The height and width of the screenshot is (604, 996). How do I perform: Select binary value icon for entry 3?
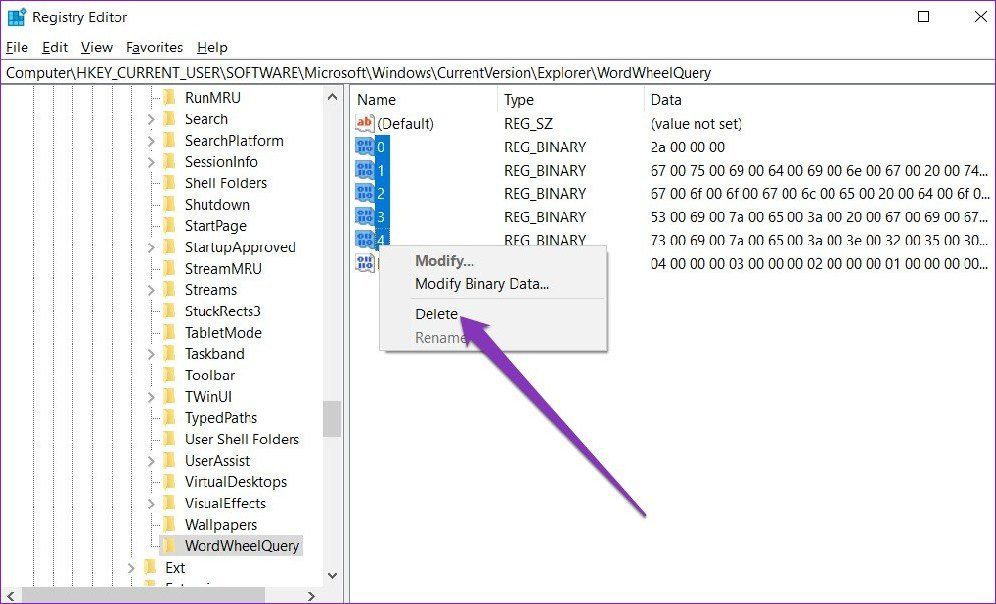[x=365, y=217]
